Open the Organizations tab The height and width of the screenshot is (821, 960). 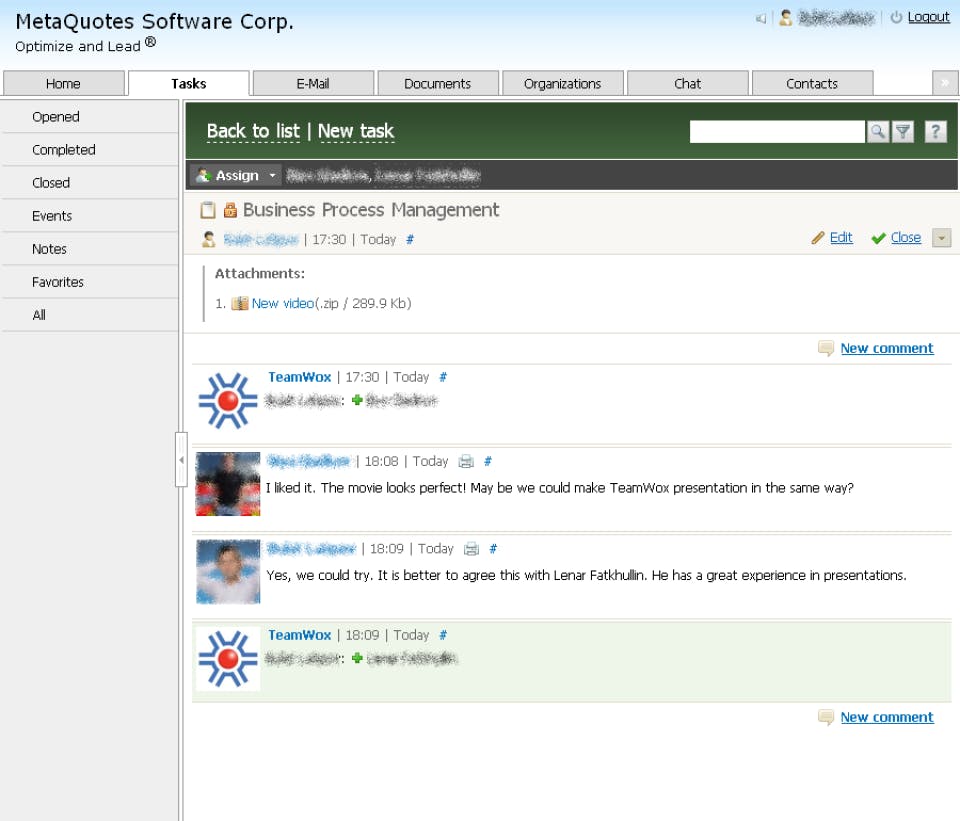tap(563, 84)
